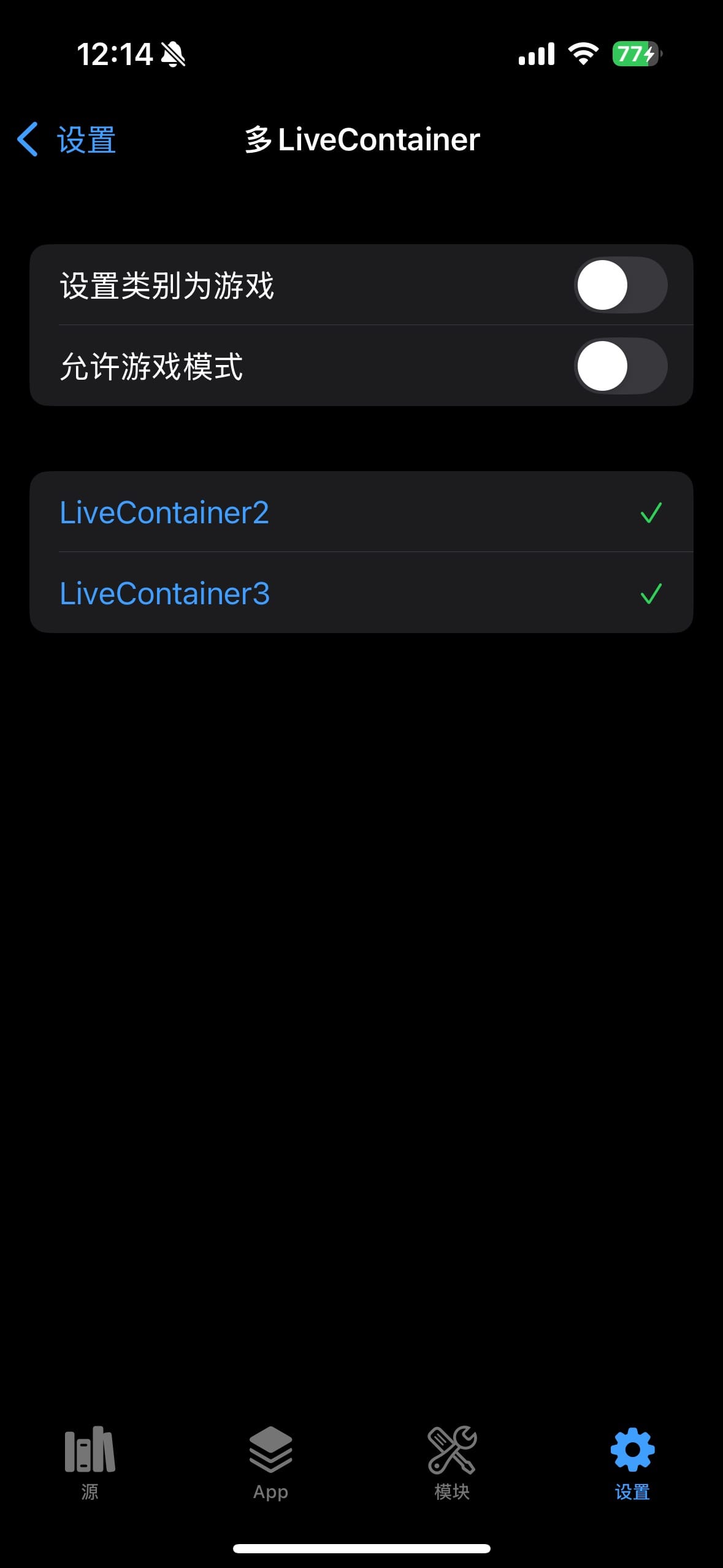The image size is (723, 1568).
Task: Tap the cellular signal bars icon
Action: (x=537, y=54)
